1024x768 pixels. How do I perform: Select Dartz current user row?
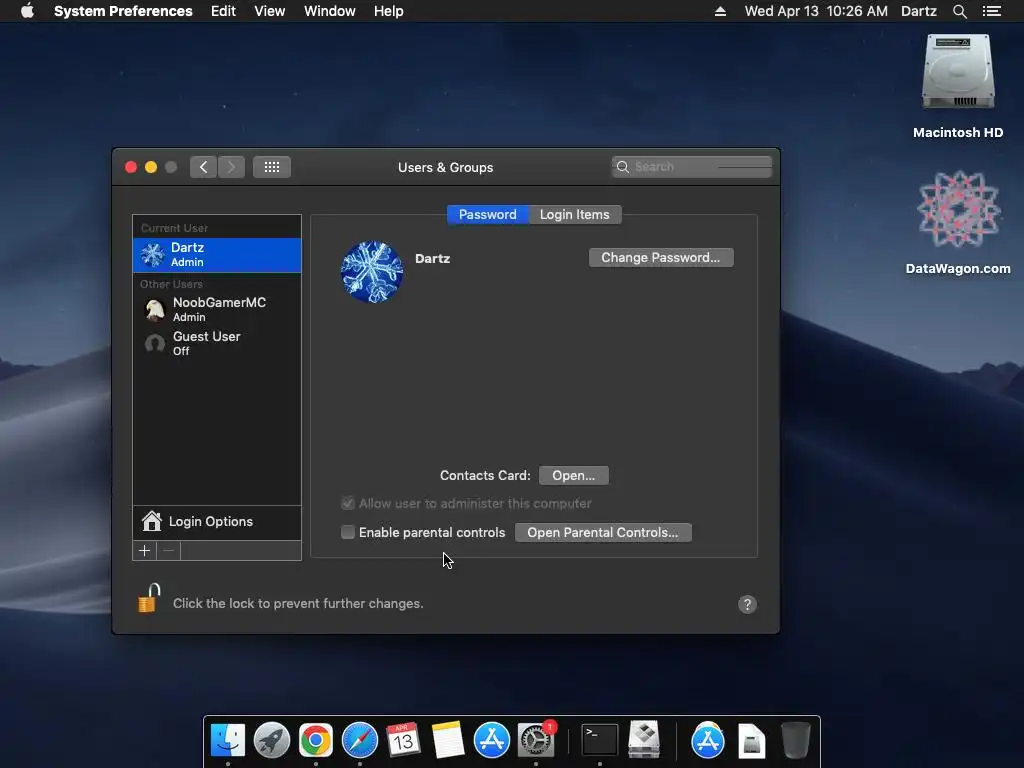217,255
